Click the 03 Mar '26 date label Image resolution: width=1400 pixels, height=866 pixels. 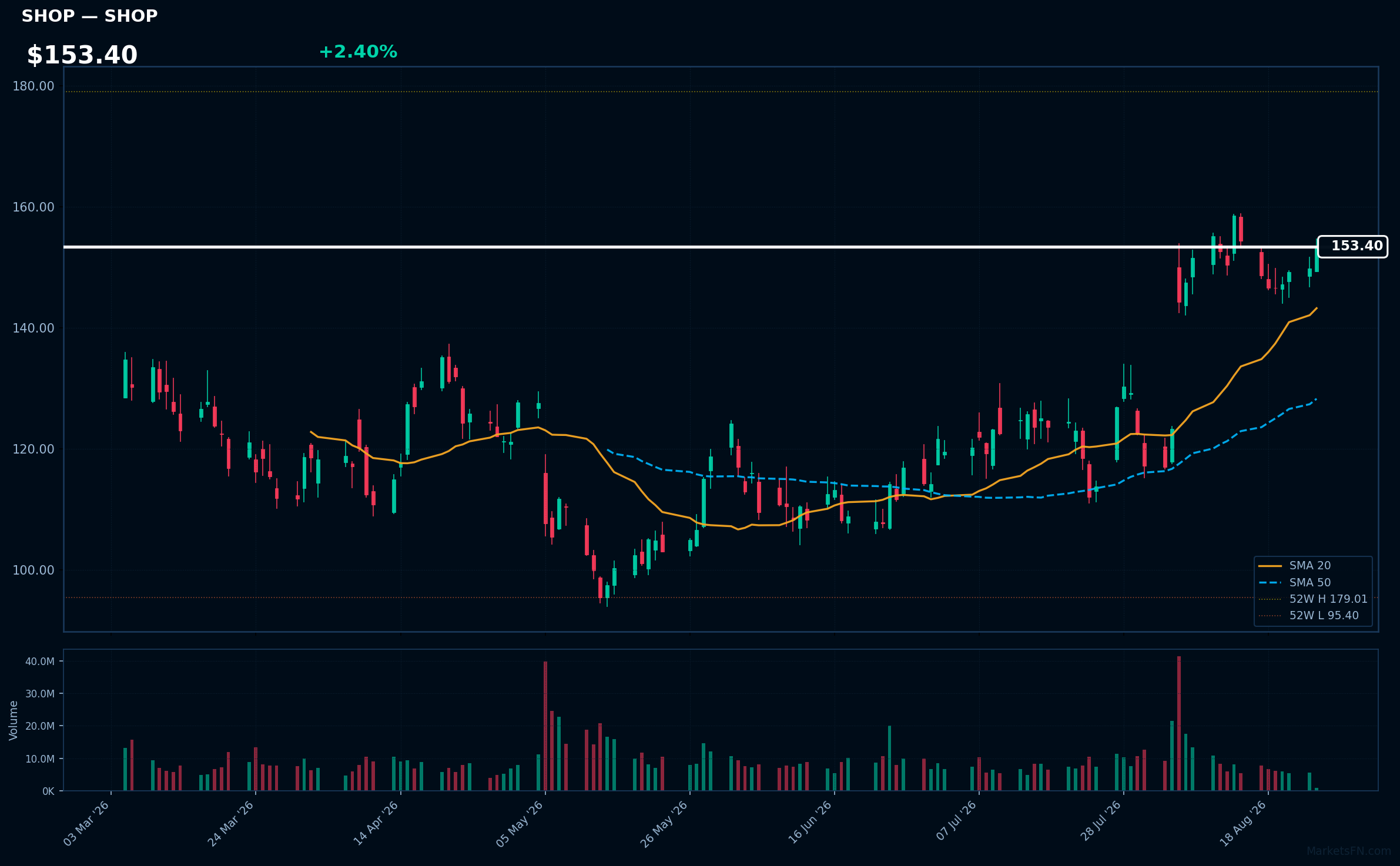(86, 823)
